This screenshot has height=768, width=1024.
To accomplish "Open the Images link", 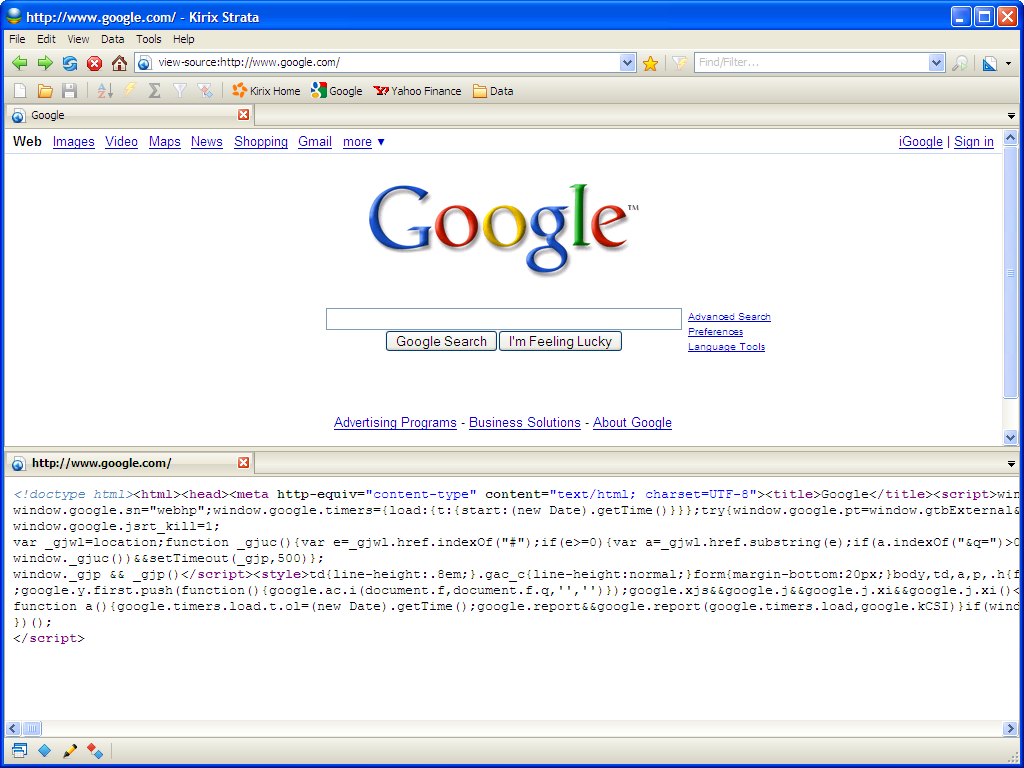I will point(74,142).
